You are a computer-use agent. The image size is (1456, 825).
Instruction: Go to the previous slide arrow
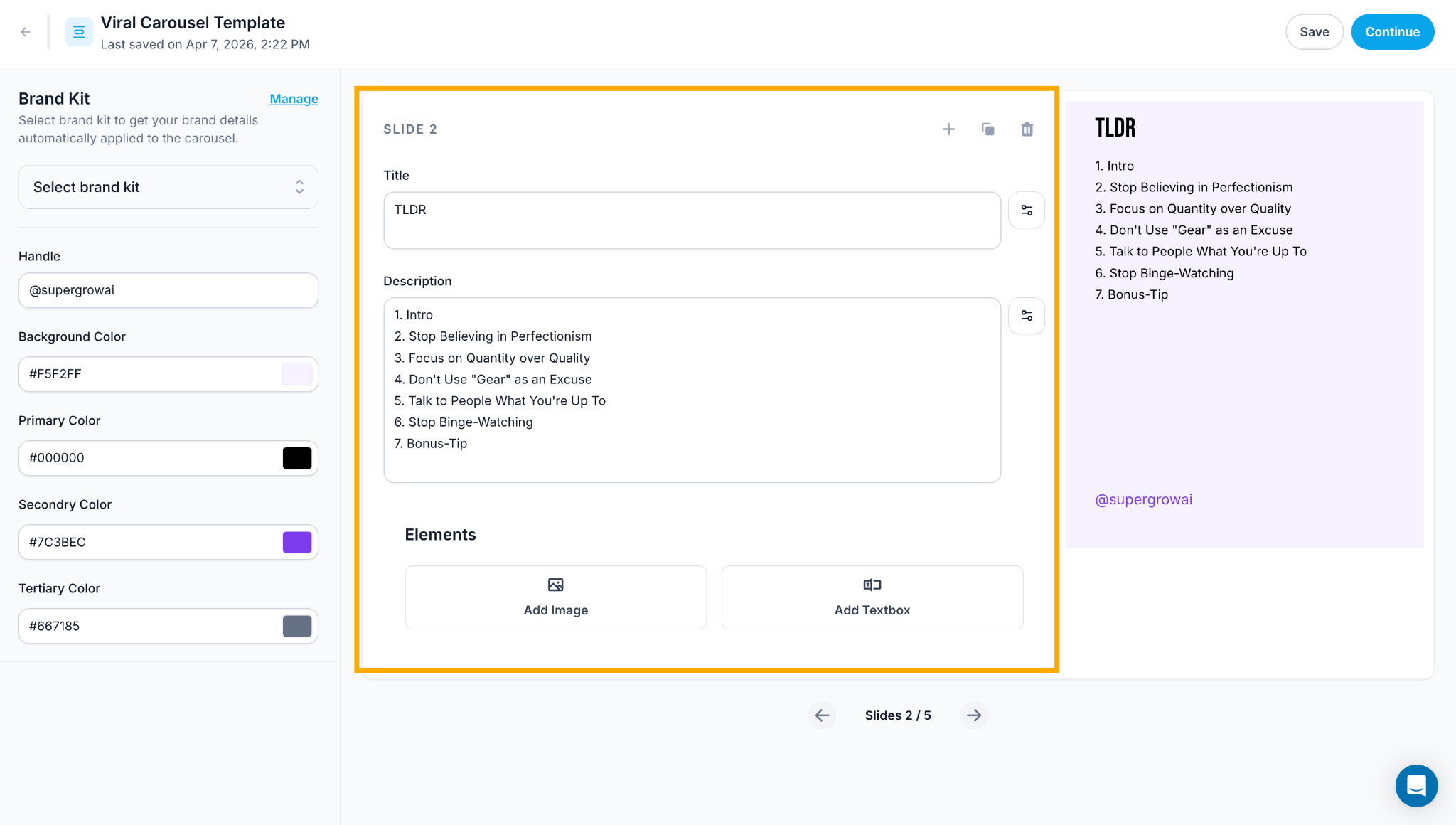click(822, 715)
